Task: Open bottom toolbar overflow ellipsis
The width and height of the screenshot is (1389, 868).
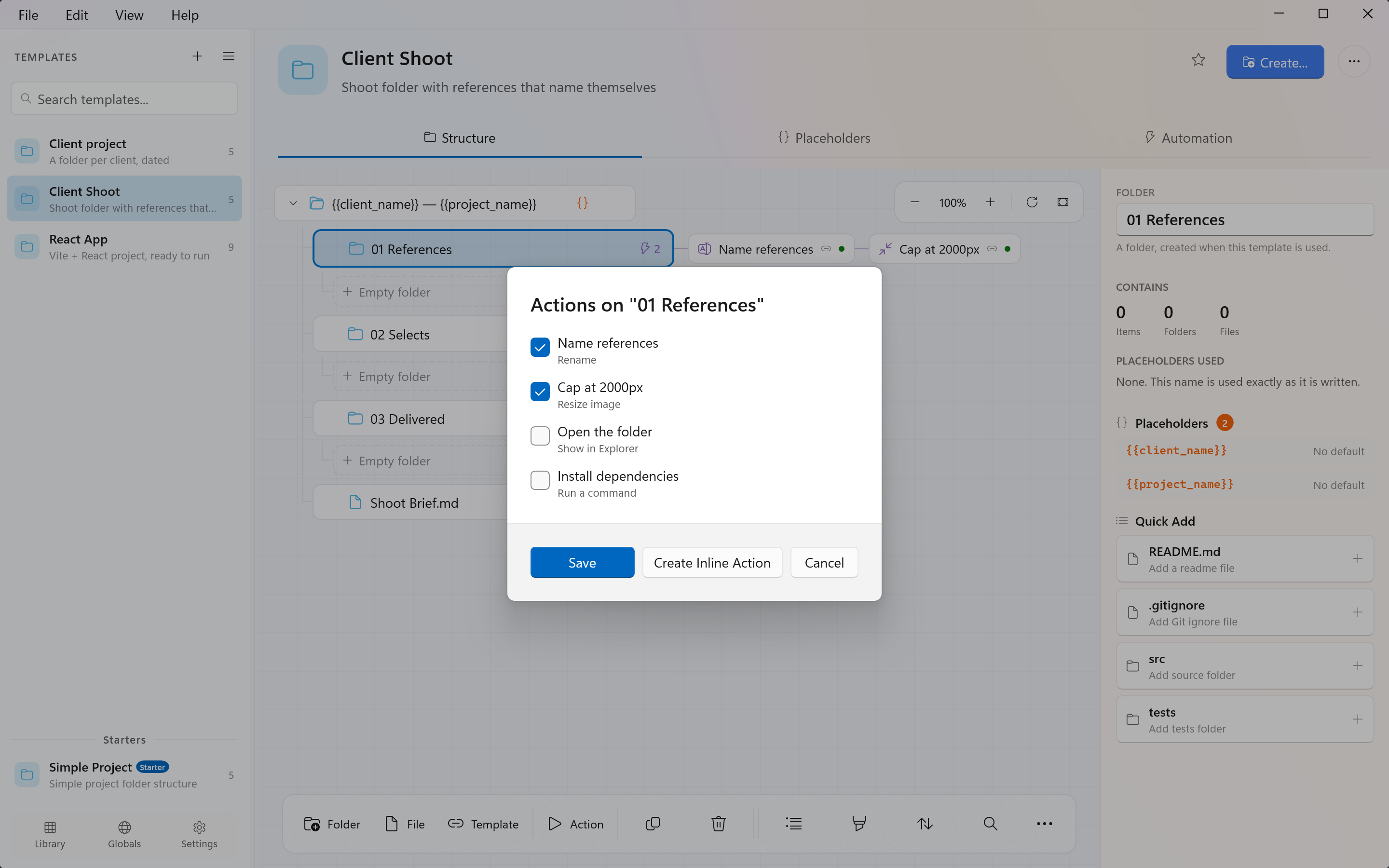Action: 1044,824
